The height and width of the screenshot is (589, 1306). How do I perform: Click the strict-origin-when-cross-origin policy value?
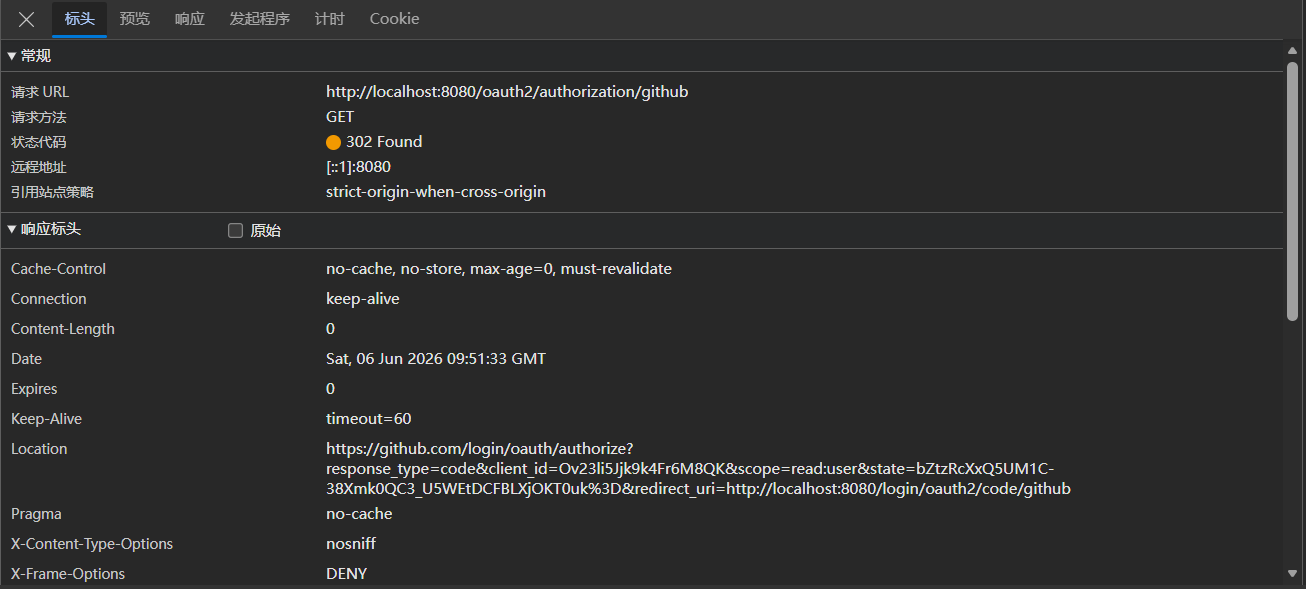point(436,192)
